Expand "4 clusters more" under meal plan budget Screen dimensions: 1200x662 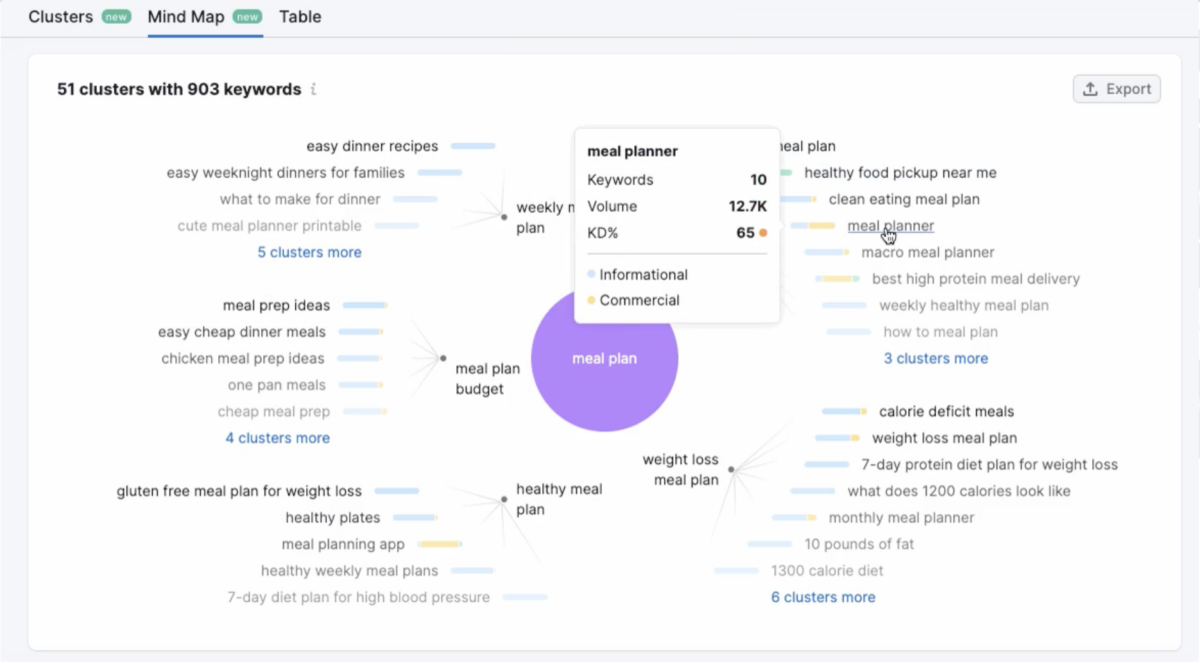(x=277, y=438)
